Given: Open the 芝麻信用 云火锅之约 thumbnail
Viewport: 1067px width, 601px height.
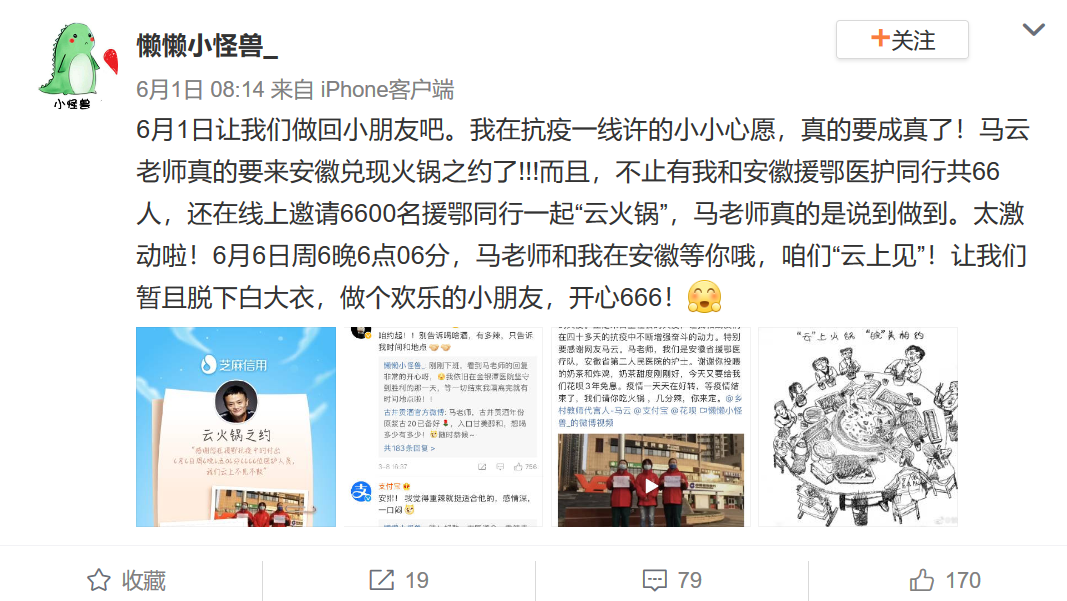Looking at the screenshot, I should click(x=236, y=427).
